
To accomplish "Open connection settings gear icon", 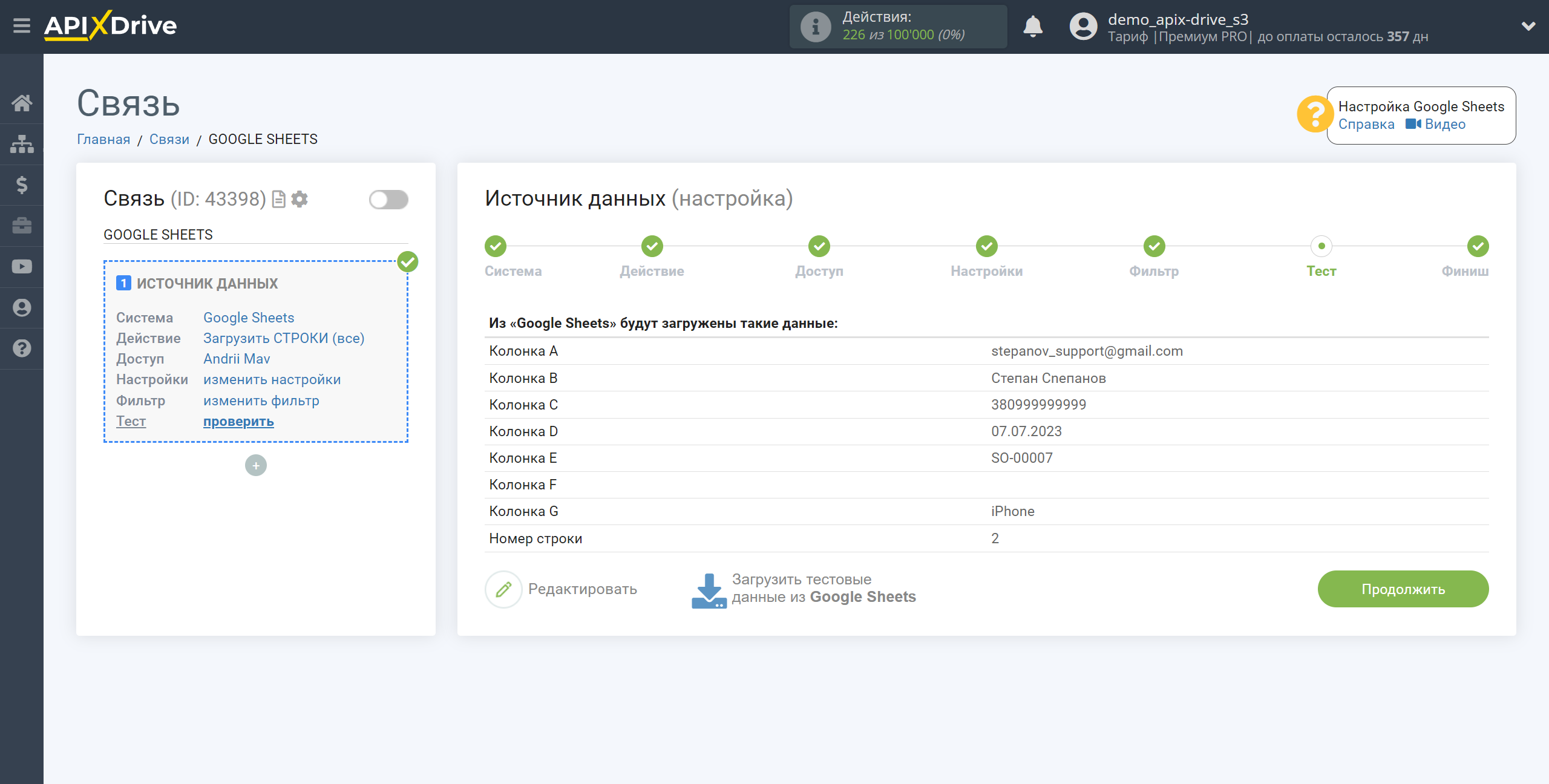I will tap(300, 199).
